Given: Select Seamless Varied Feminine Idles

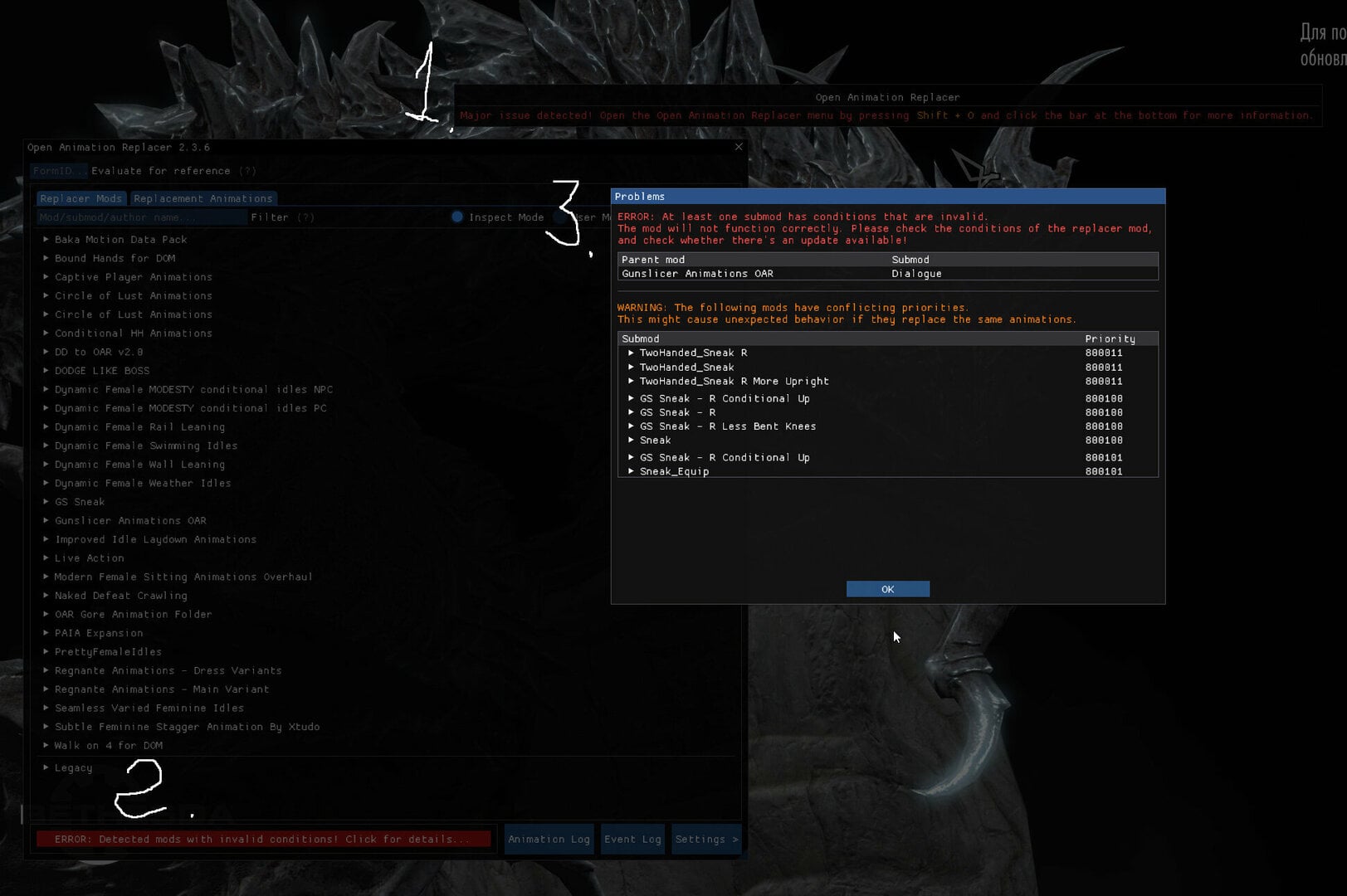Looking at the screenshot, I should click(149, 709).
